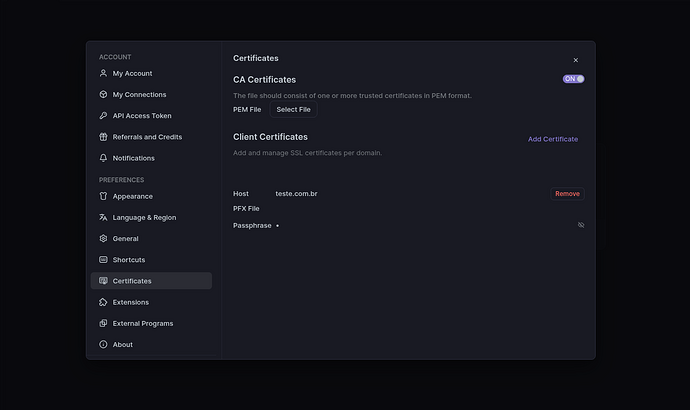The image size is (690, 410).
Task: Open the External Programs section
Action: [142, 323]
